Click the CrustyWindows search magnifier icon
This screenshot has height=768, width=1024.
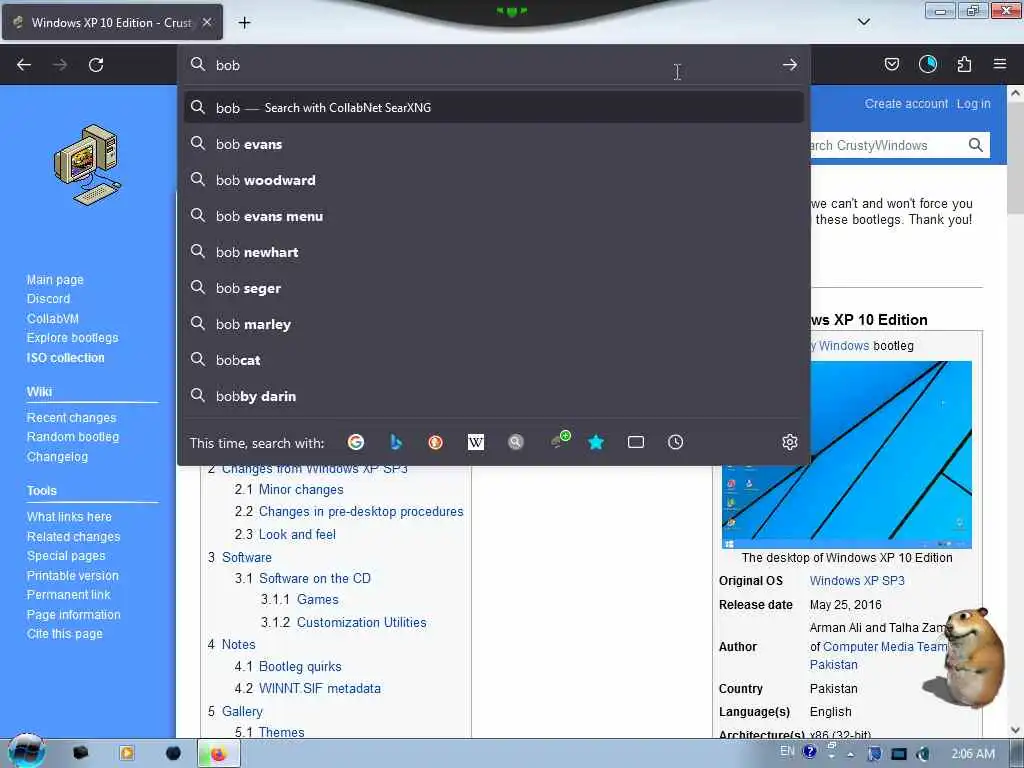pyautogui.click(x=976, y=145)
